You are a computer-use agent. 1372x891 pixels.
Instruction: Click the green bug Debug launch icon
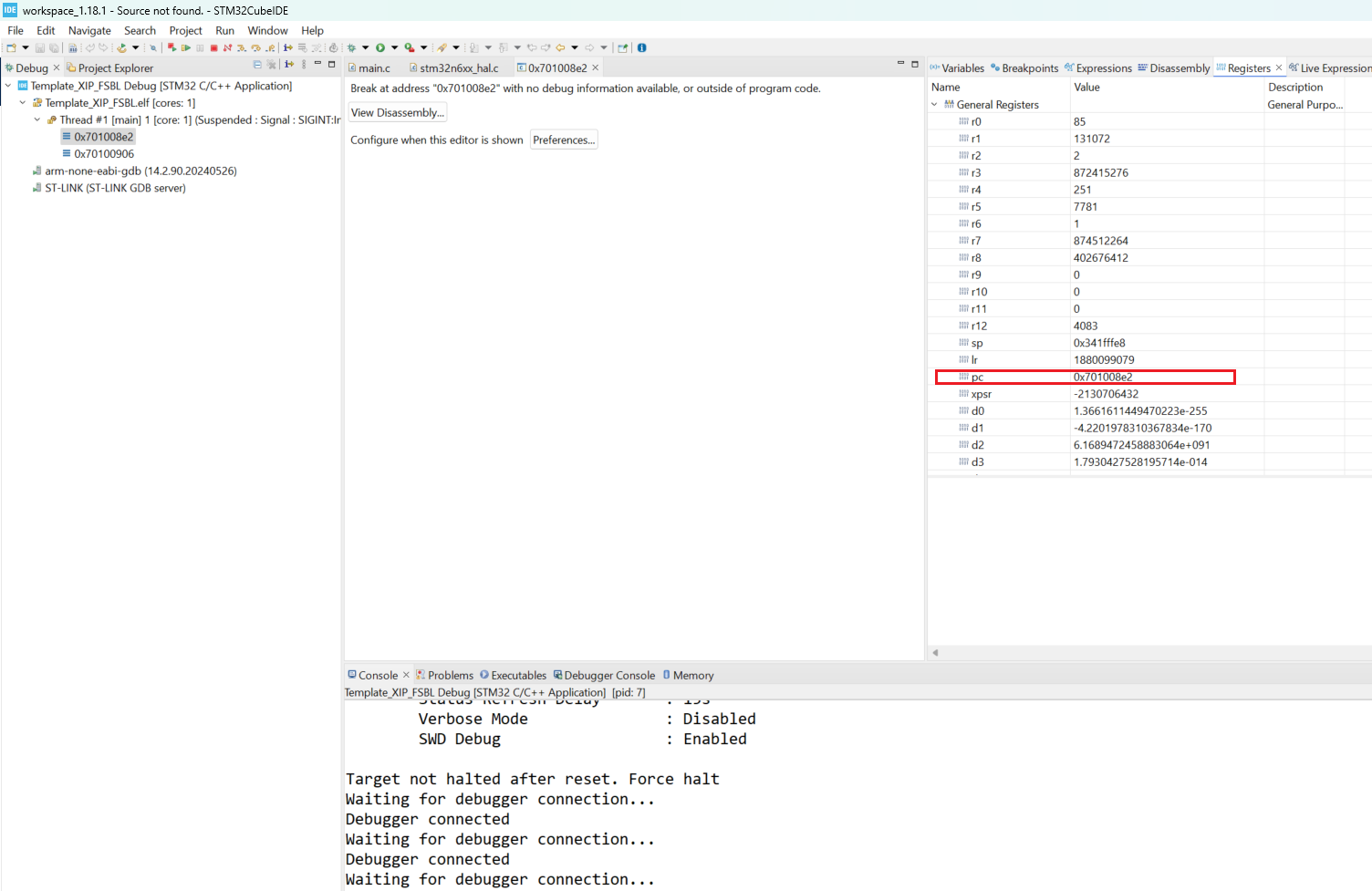point(350,47)
